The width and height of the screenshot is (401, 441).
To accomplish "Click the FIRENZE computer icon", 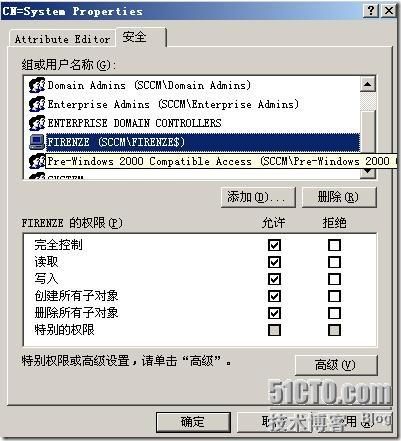I will click(37, 142).
